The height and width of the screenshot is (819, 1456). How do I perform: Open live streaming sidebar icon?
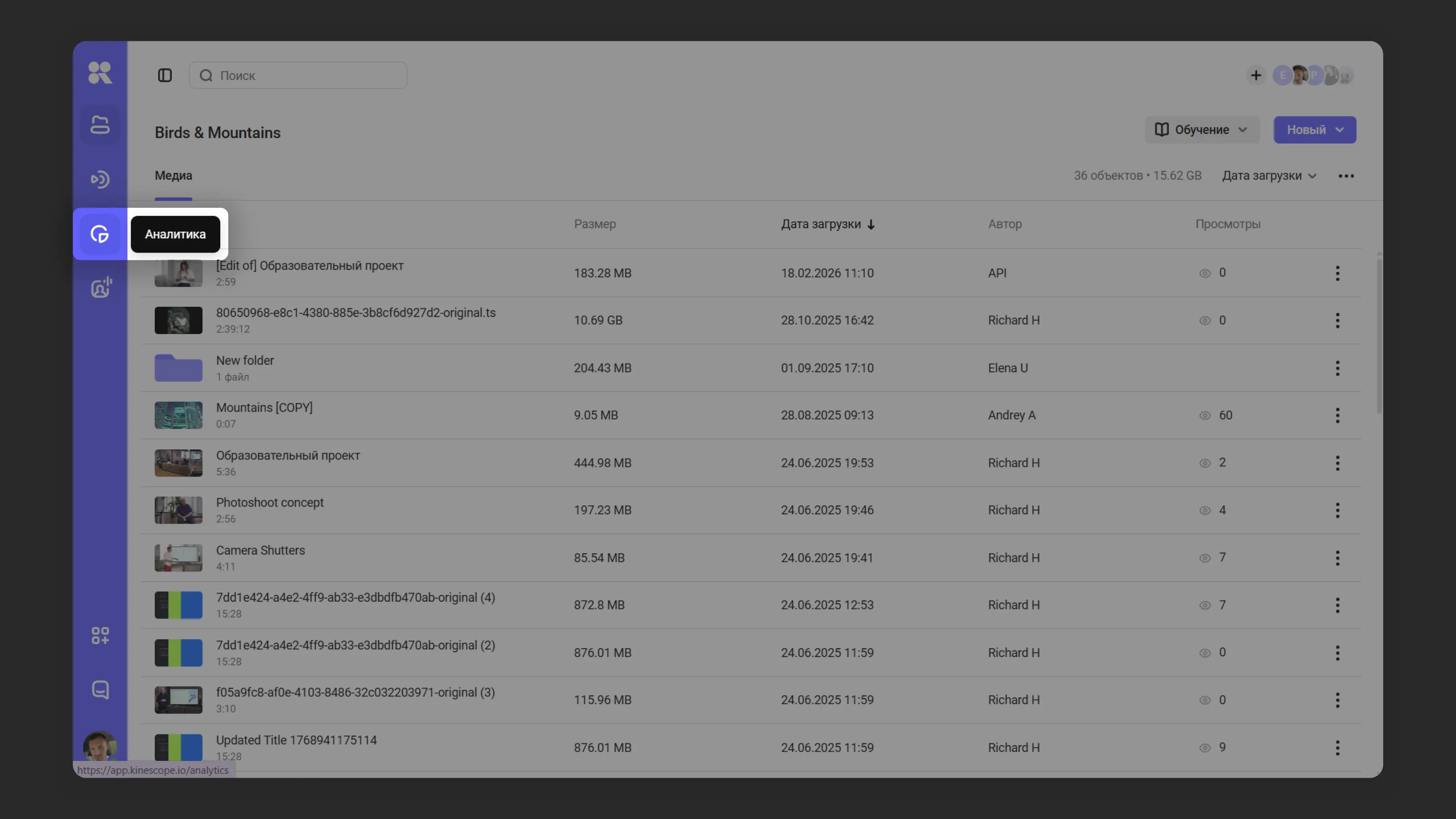click(100, 179)
